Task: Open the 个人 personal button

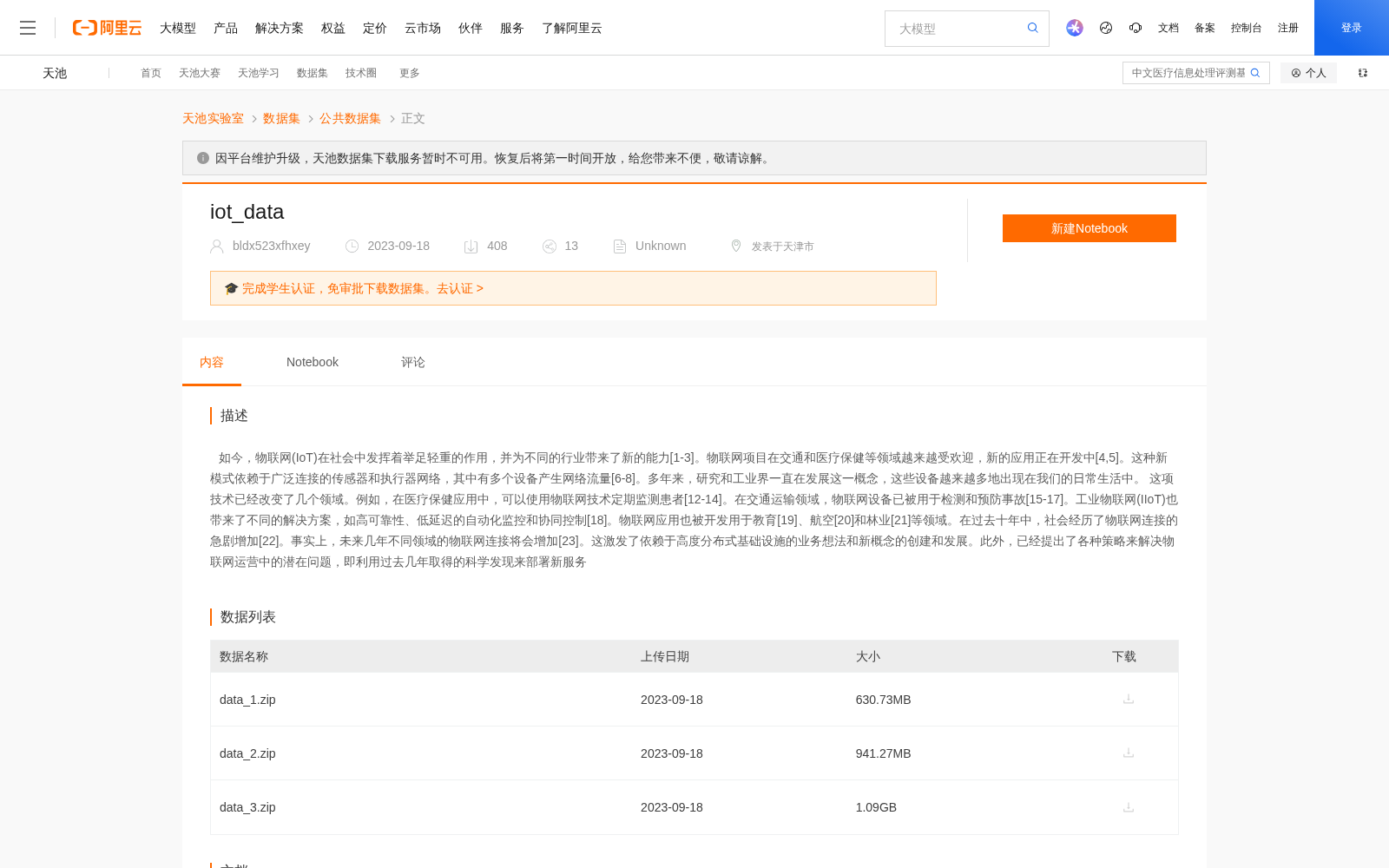Action: [1308, 73]
